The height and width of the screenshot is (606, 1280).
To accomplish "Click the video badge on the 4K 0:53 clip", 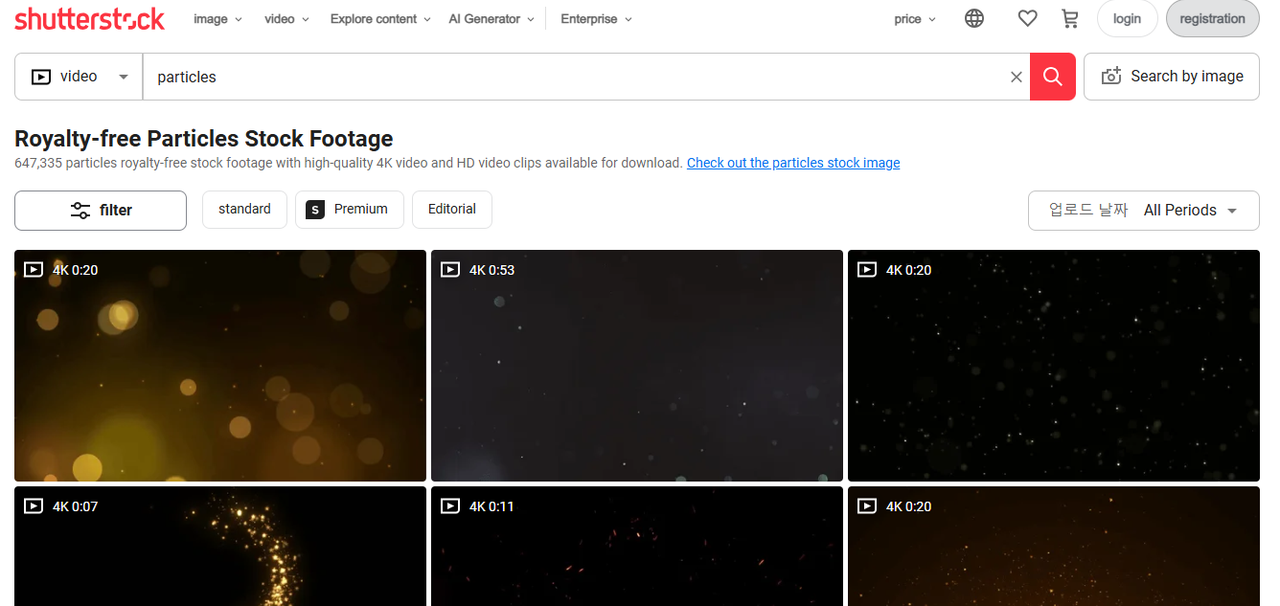I will pyautogui.click(x=450, y=270).
